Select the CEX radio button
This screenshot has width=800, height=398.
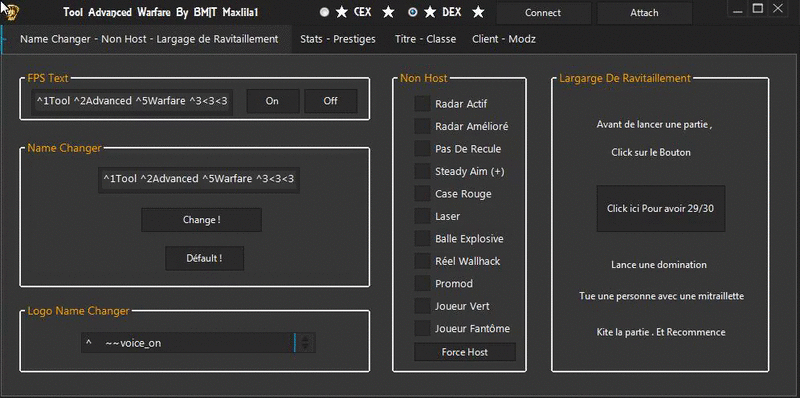324,12
